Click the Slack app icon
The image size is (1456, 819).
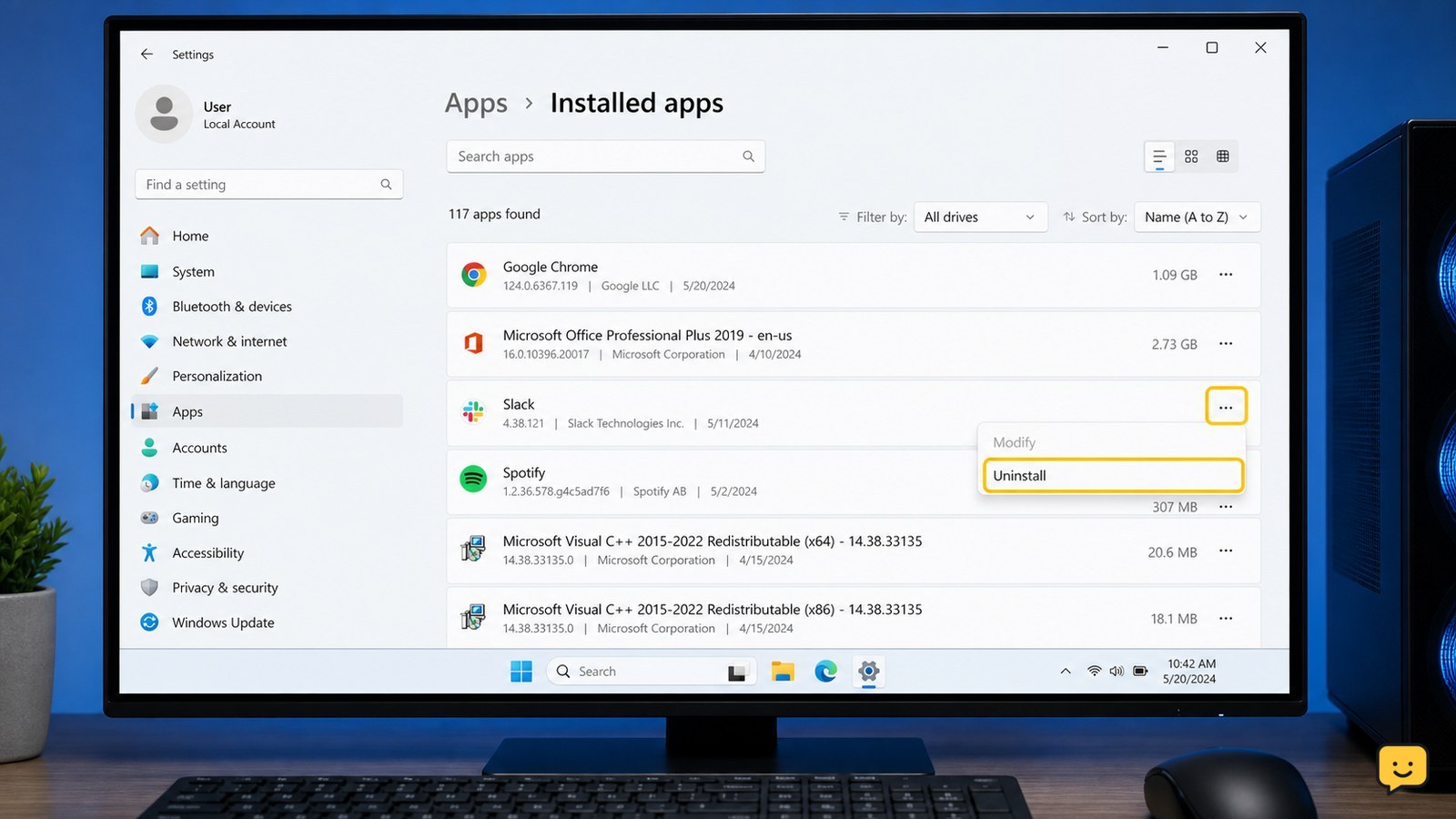(473, 411)
